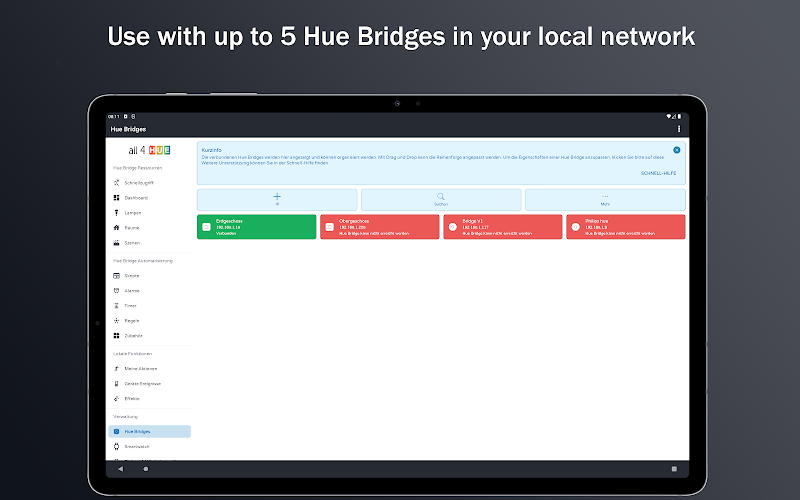Open the SCHNELL-HILFE link
800x500 pixels.
point(658,173)
